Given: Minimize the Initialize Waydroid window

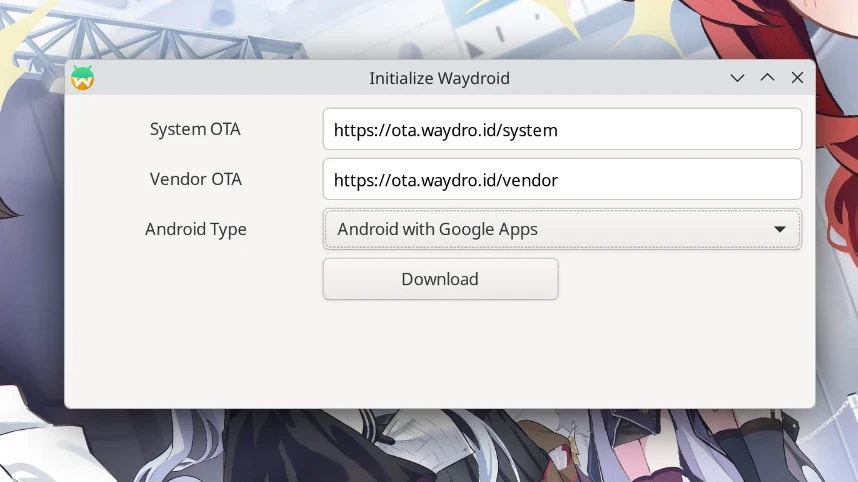Looking at the screenshot, I should (737, 78).
